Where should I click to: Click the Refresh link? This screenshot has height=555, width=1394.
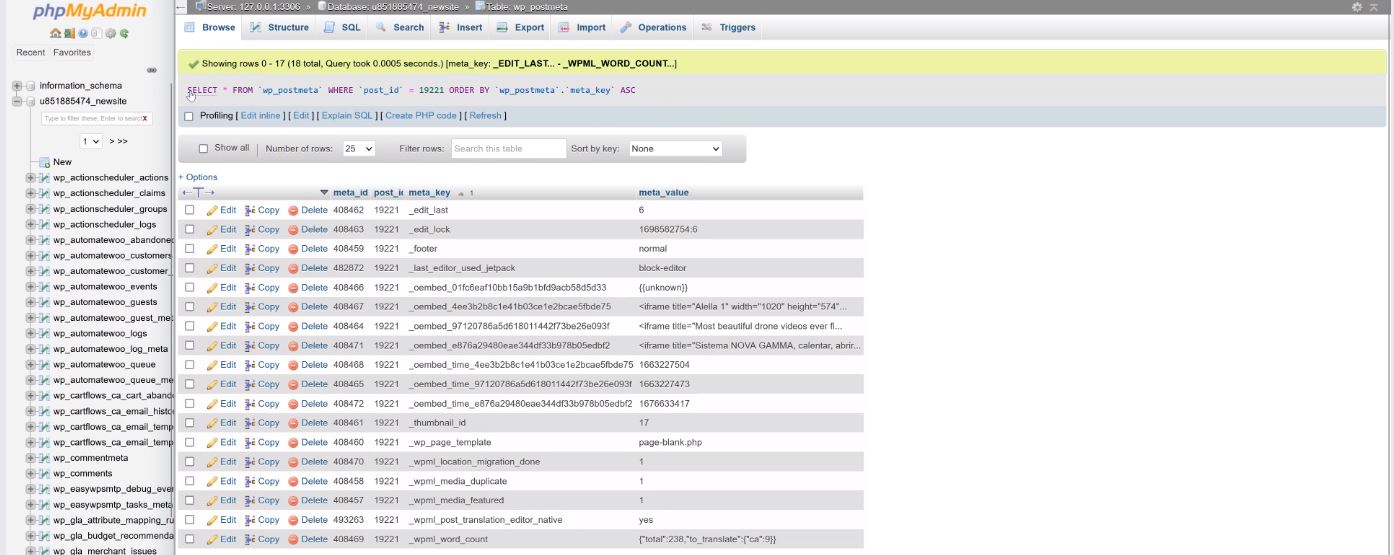tap(485, 116)
